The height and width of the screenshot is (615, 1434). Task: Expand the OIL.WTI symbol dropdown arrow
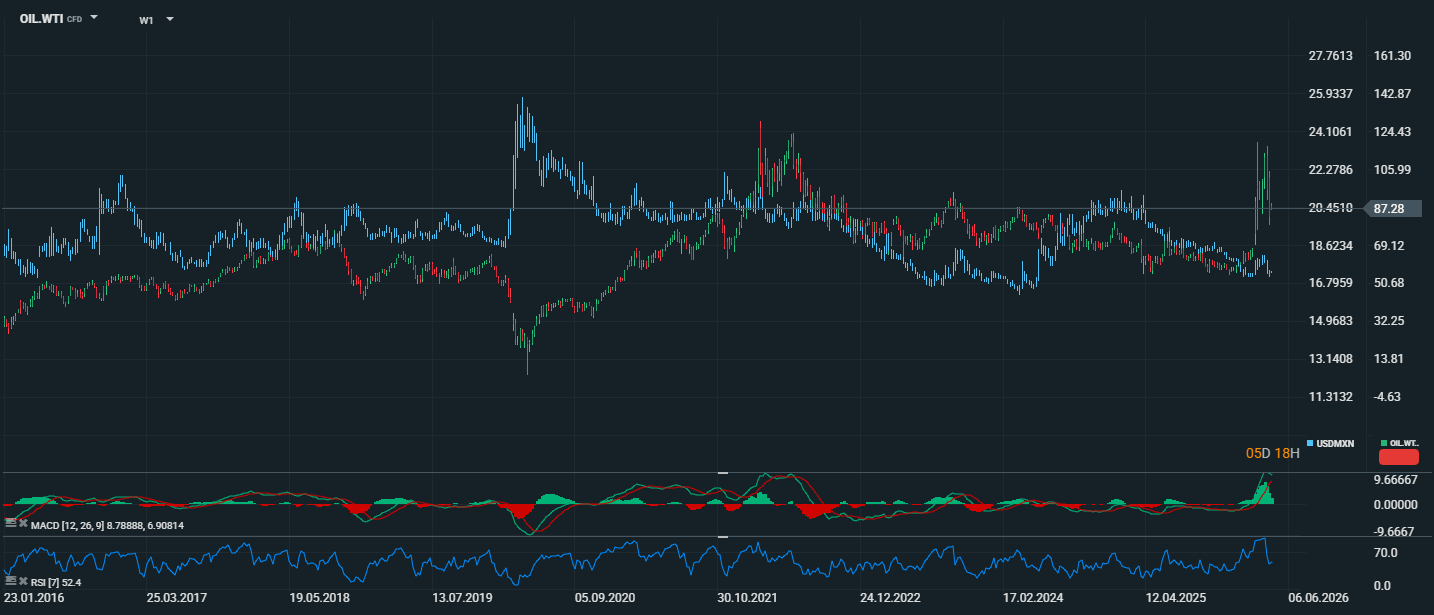coord(94,18)
